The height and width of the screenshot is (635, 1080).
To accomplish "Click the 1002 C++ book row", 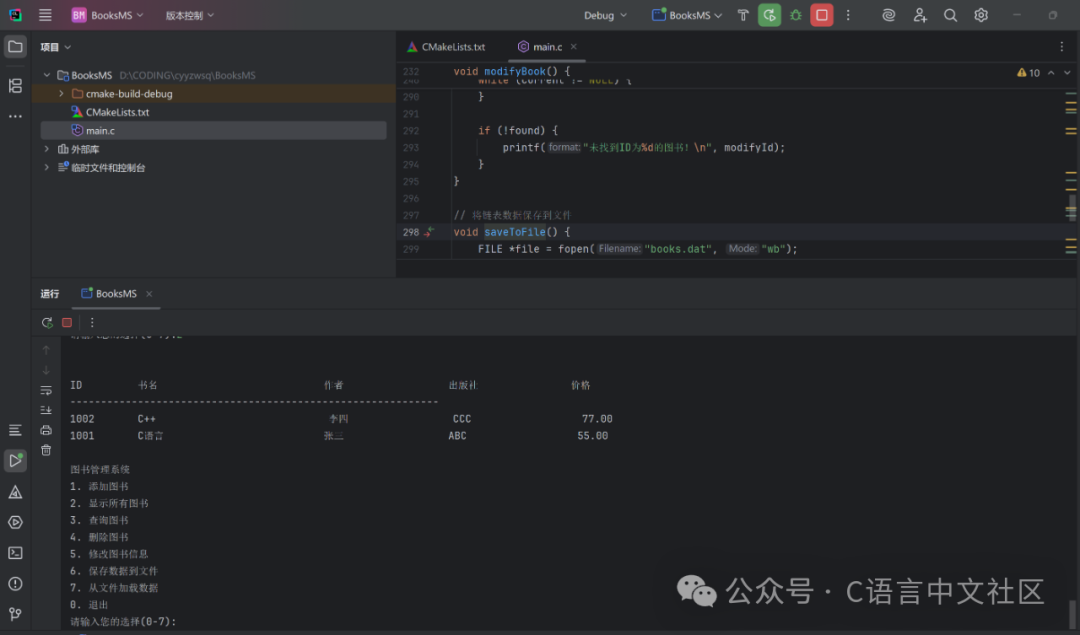I will point(341,419).
